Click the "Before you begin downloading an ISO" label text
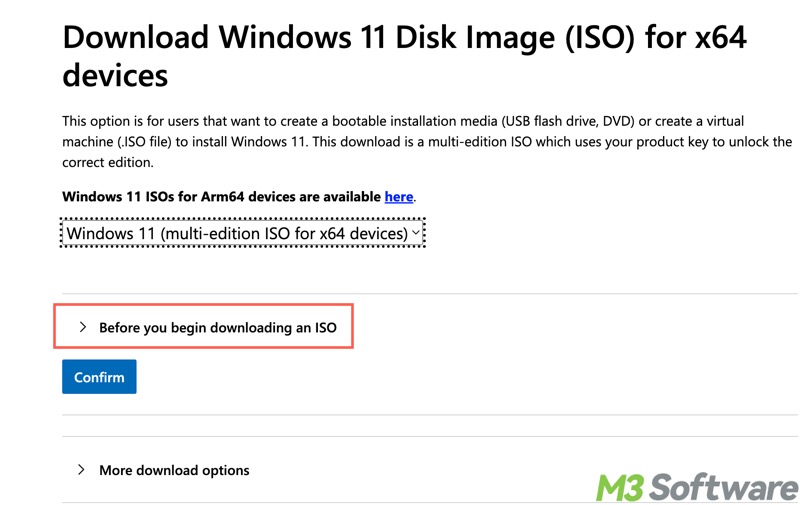 click(x=217, y=327)
